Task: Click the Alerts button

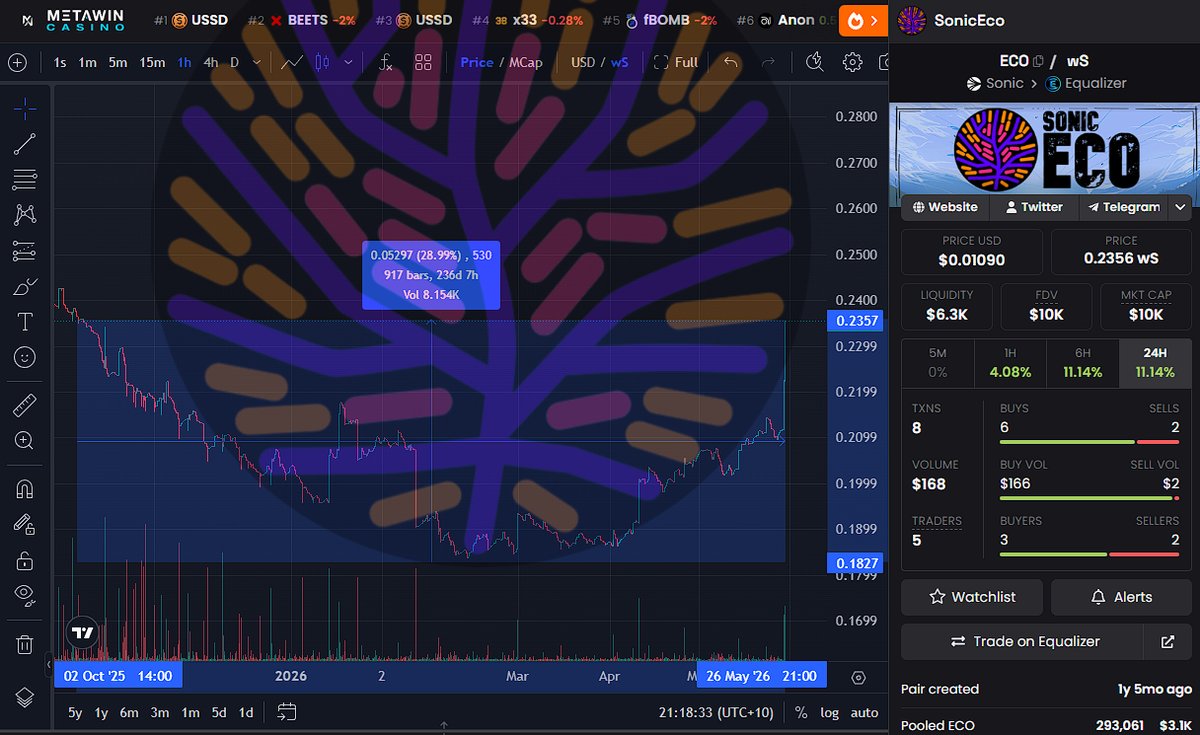Action: pyautogui.click(x=1121, y=597)
